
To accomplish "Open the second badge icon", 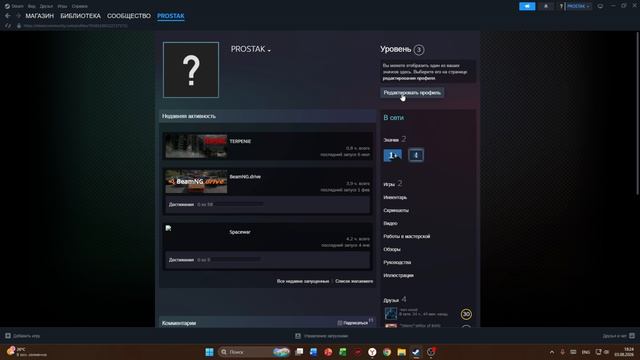I will click(x=416, y=155).
